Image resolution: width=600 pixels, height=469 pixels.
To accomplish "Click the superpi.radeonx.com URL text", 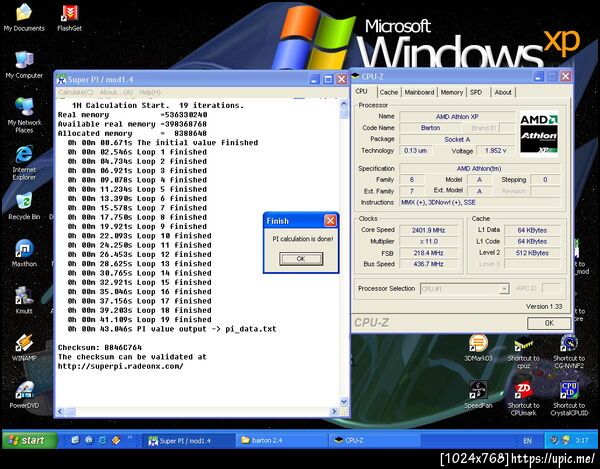I will coord(120,366).
